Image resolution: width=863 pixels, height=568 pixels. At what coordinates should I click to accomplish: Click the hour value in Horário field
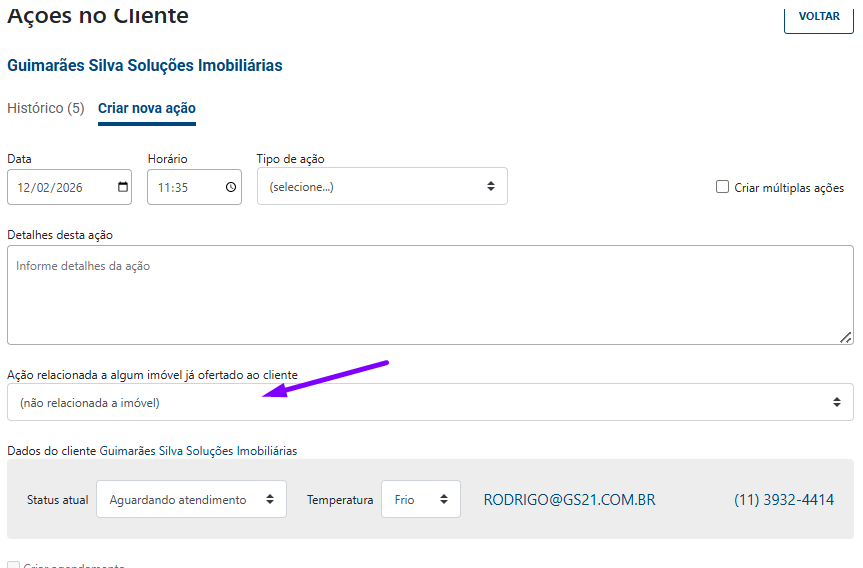pyautogui.click(x=164, y=187)
